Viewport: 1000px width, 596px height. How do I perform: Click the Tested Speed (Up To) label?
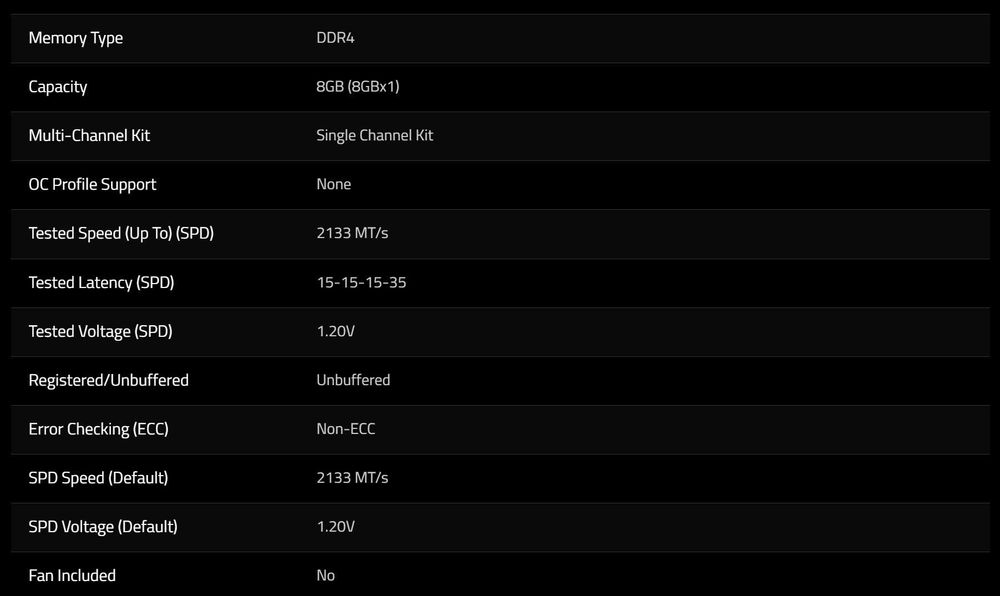121,233
